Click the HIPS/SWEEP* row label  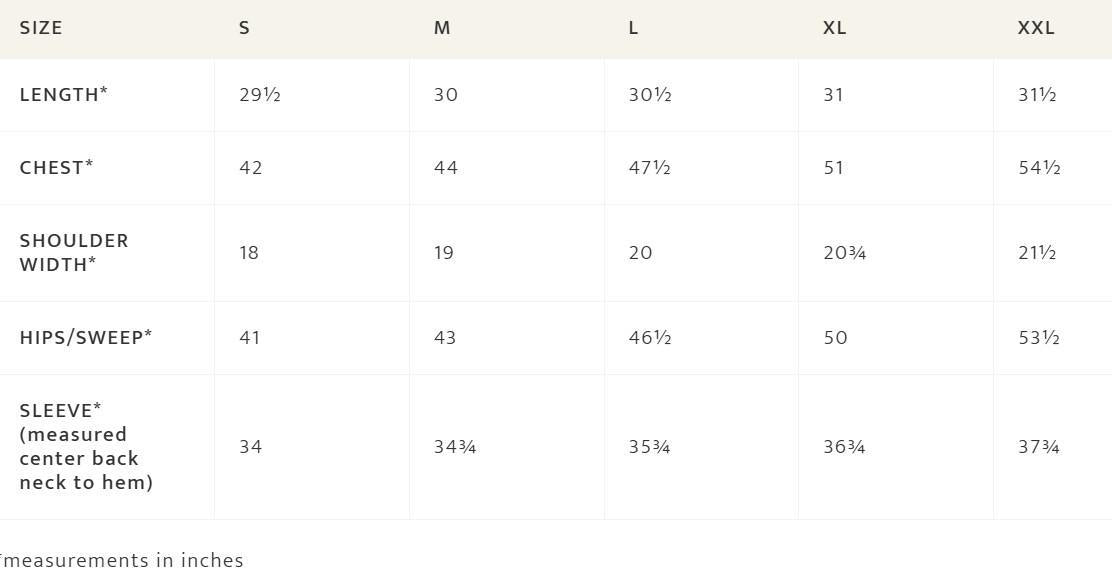(x=86, y=337)
